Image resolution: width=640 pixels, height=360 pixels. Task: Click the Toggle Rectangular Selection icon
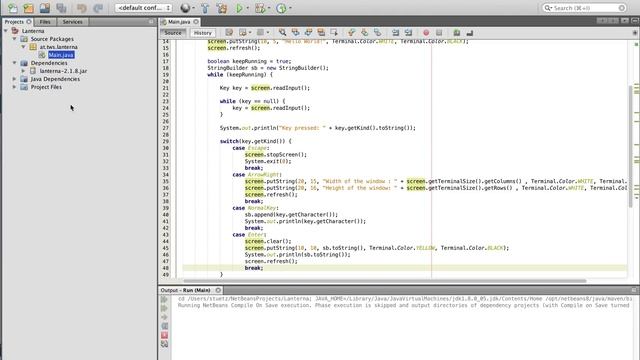coord(334,33)
